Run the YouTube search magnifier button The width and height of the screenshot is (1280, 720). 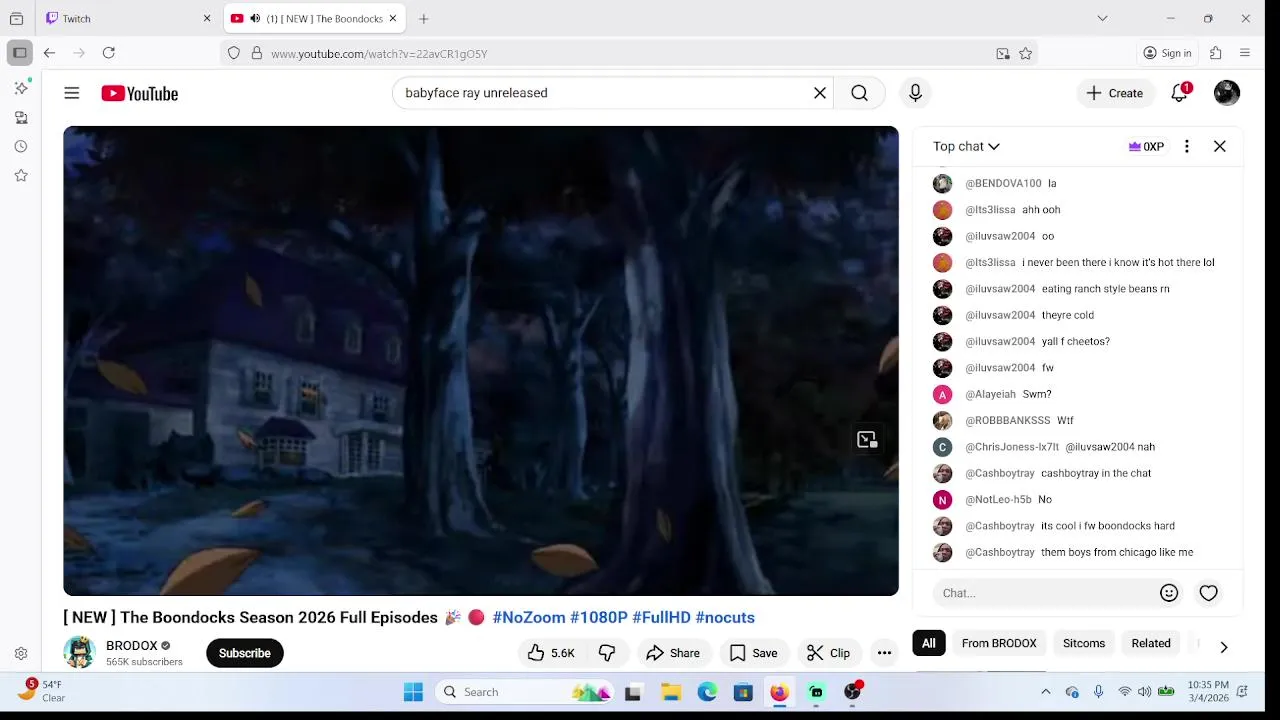click(859, 93)
